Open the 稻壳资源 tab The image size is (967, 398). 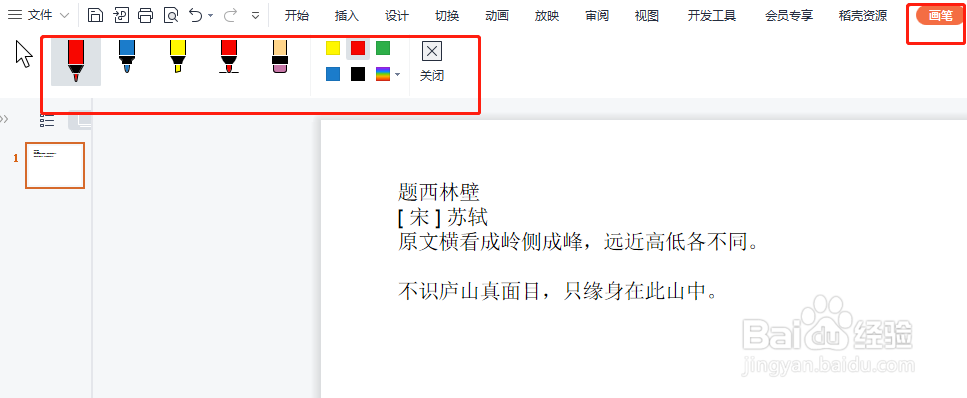[863, 16]
